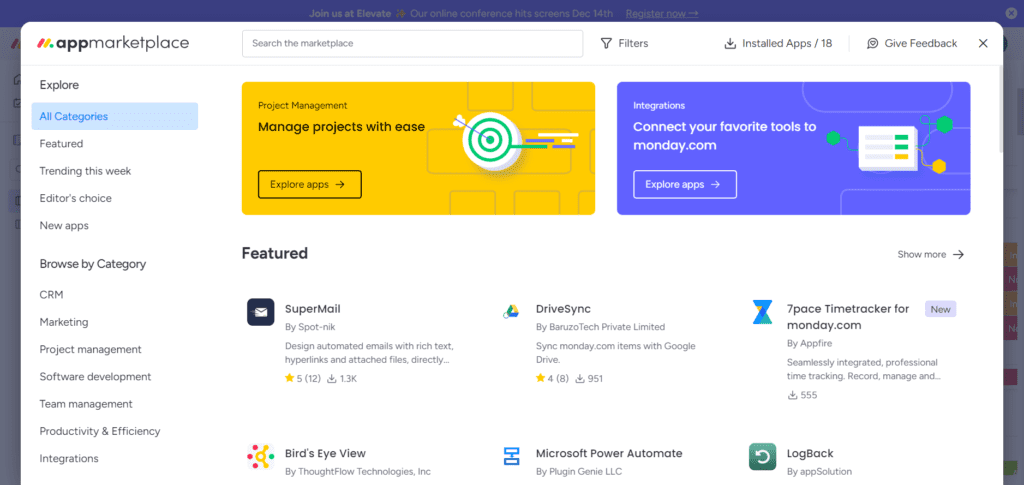Click By Spot-nik developer text
This screenshot has width=1024, height=485.
[310, 327]
